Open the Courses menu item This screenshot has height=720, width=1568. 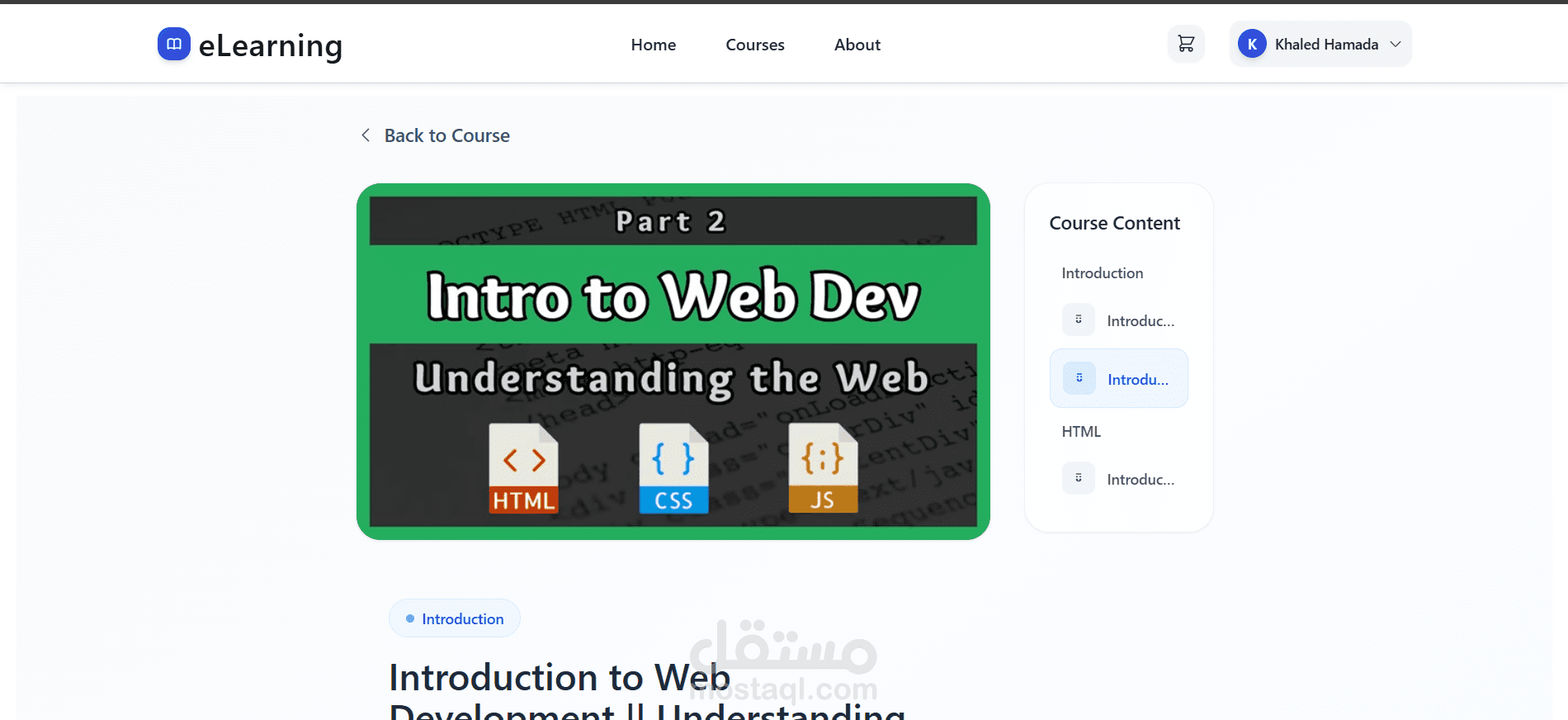pyautogui.click(x=755, y=45)
